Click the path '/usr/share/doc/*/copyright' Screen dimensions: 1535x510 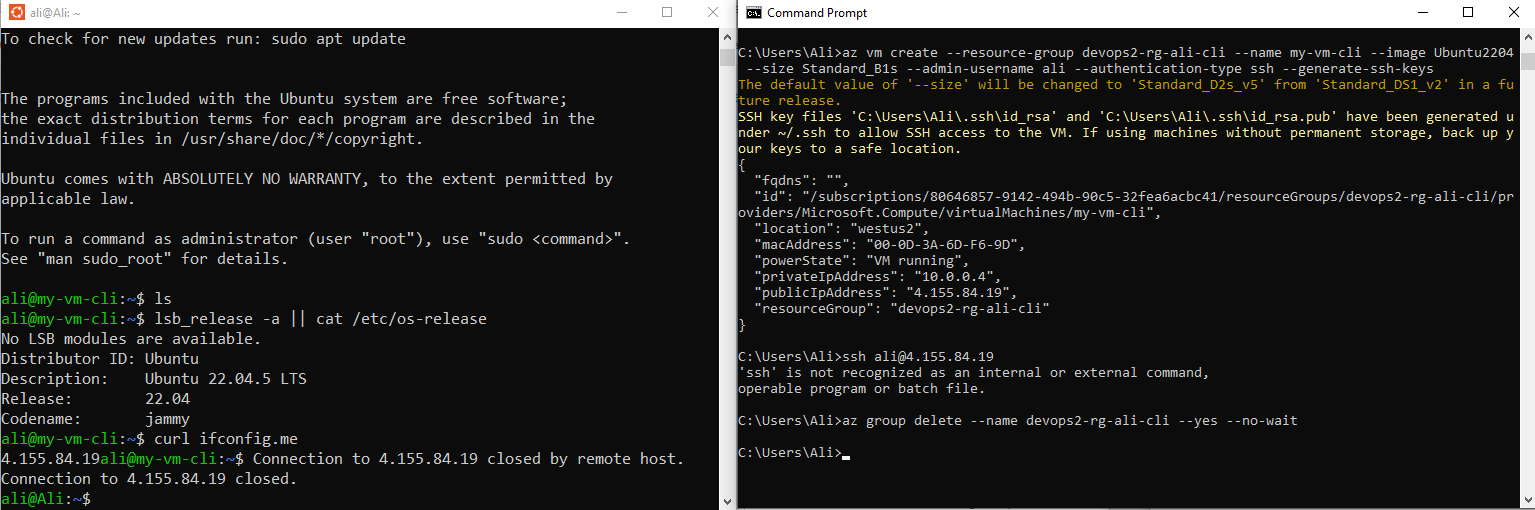pyautogui.click(x=285, y=139)
